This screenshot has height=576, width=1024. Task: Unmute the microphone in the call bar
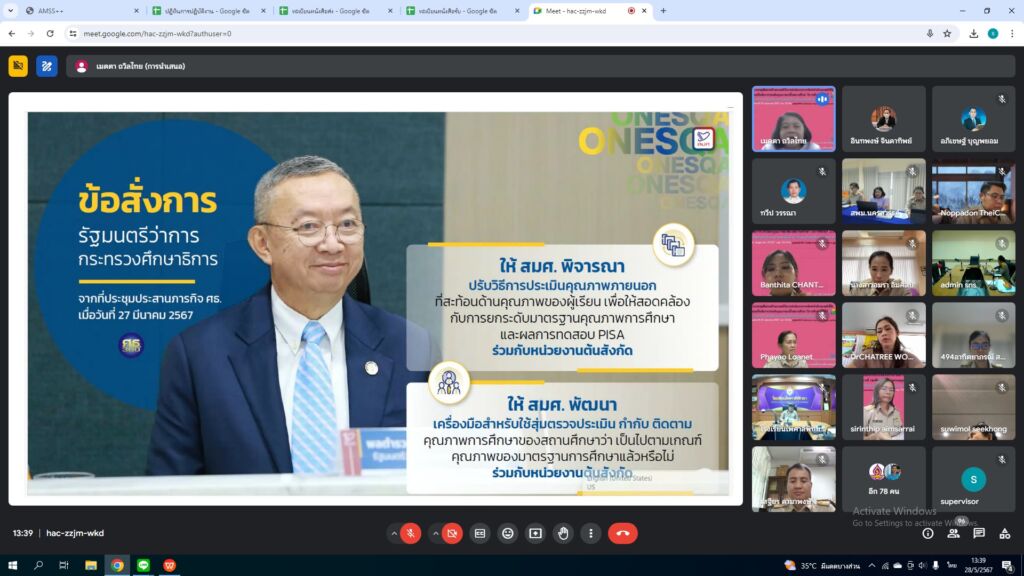pyautogui.click(x=410, y=533)
